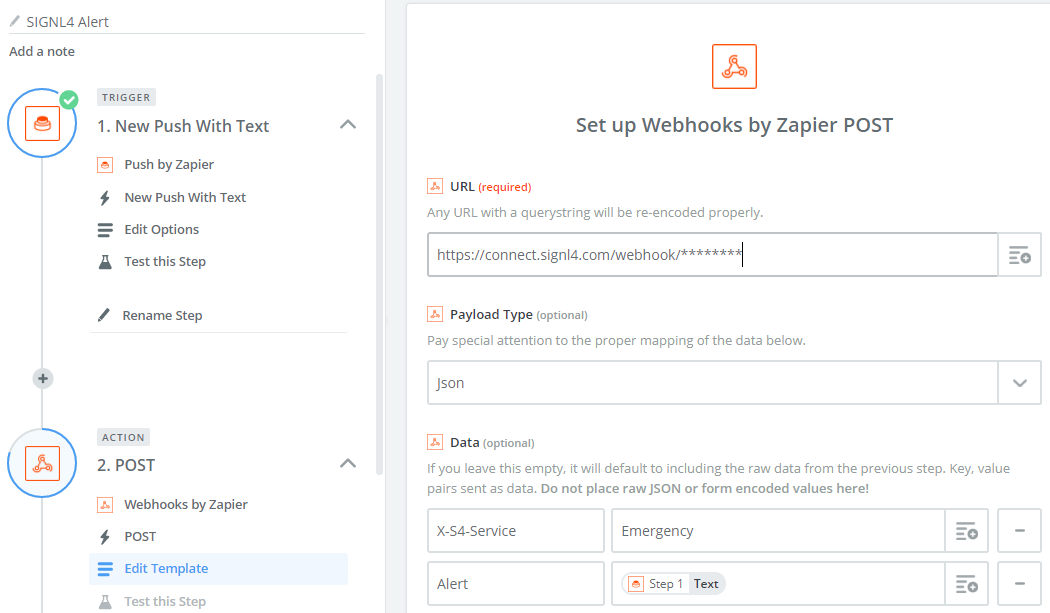Click the Data (optional) label

point(492,442)
